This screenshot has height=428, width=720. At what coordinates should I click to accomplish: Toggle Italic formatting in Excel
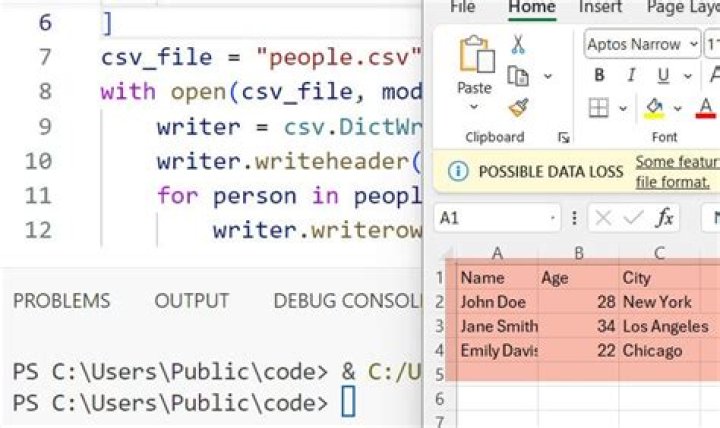(631, 75)
